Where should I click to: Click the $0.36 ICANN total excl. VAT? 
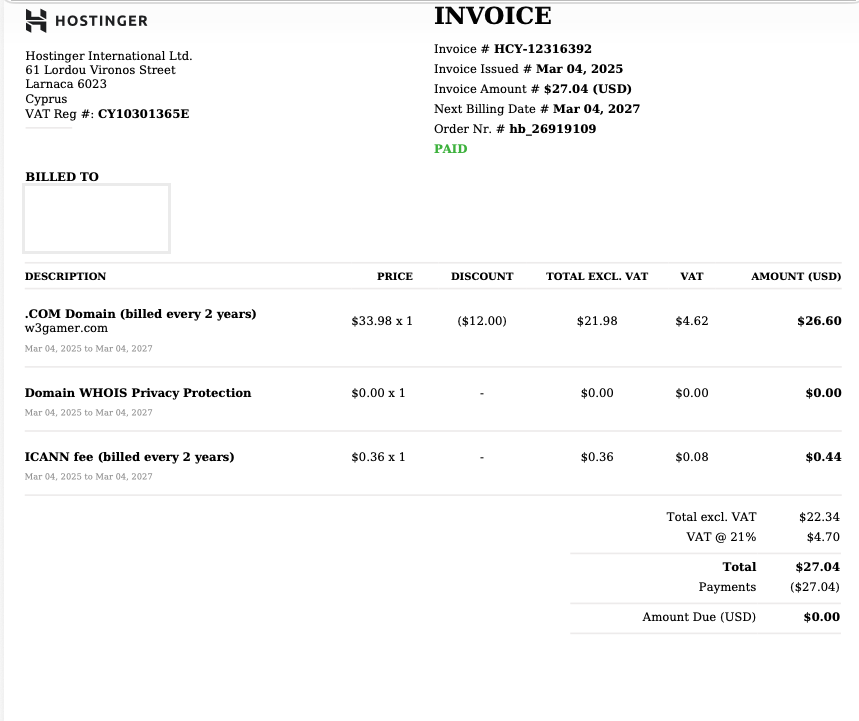click(597, 457)
